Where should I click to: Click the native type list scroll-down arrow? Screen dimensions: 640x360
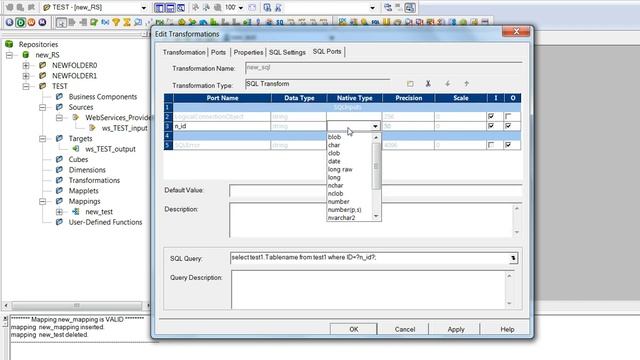[376, 216]
